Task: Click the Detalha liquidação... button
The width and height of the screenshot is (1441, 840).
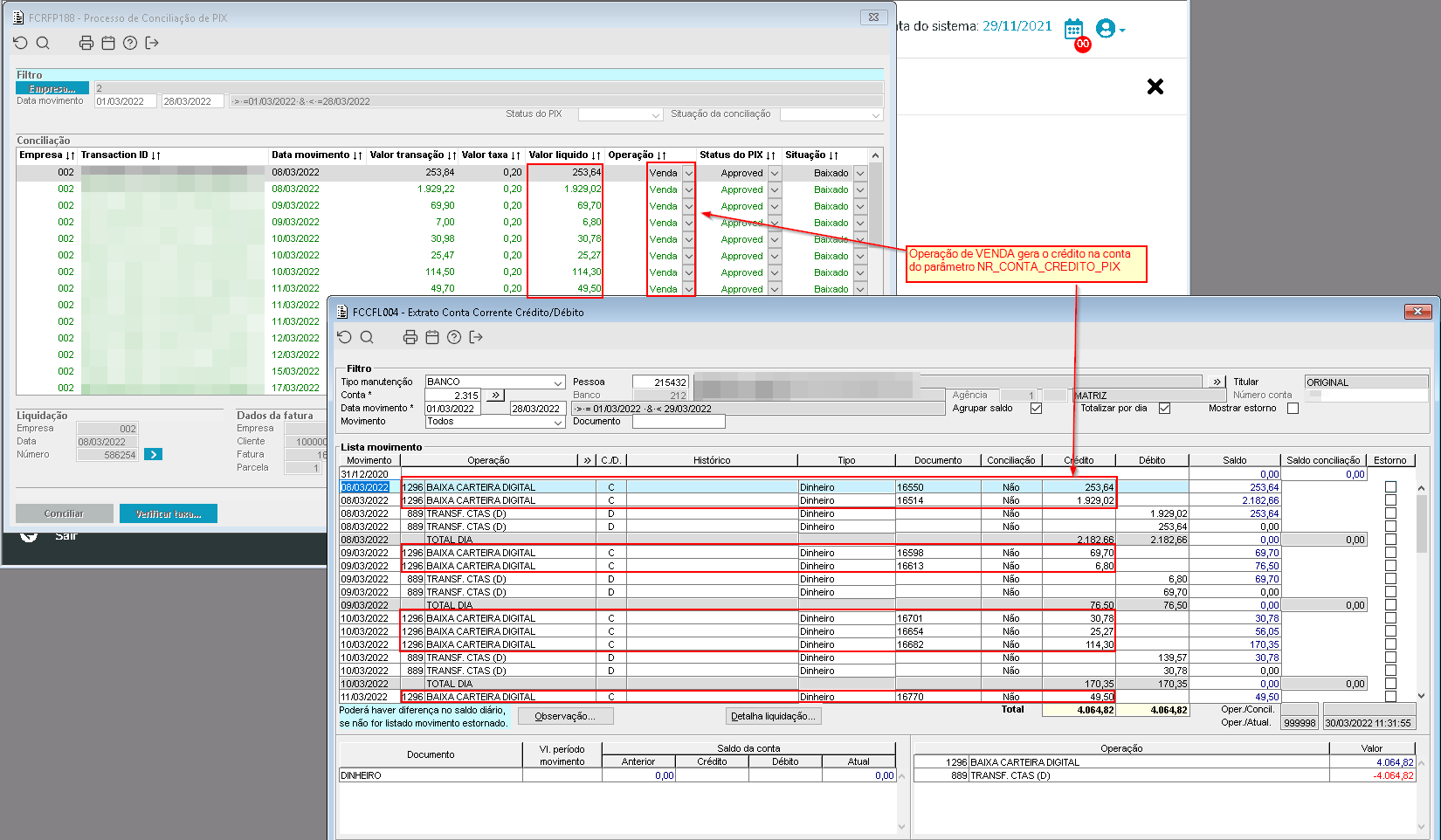Action: coord(773,716)
